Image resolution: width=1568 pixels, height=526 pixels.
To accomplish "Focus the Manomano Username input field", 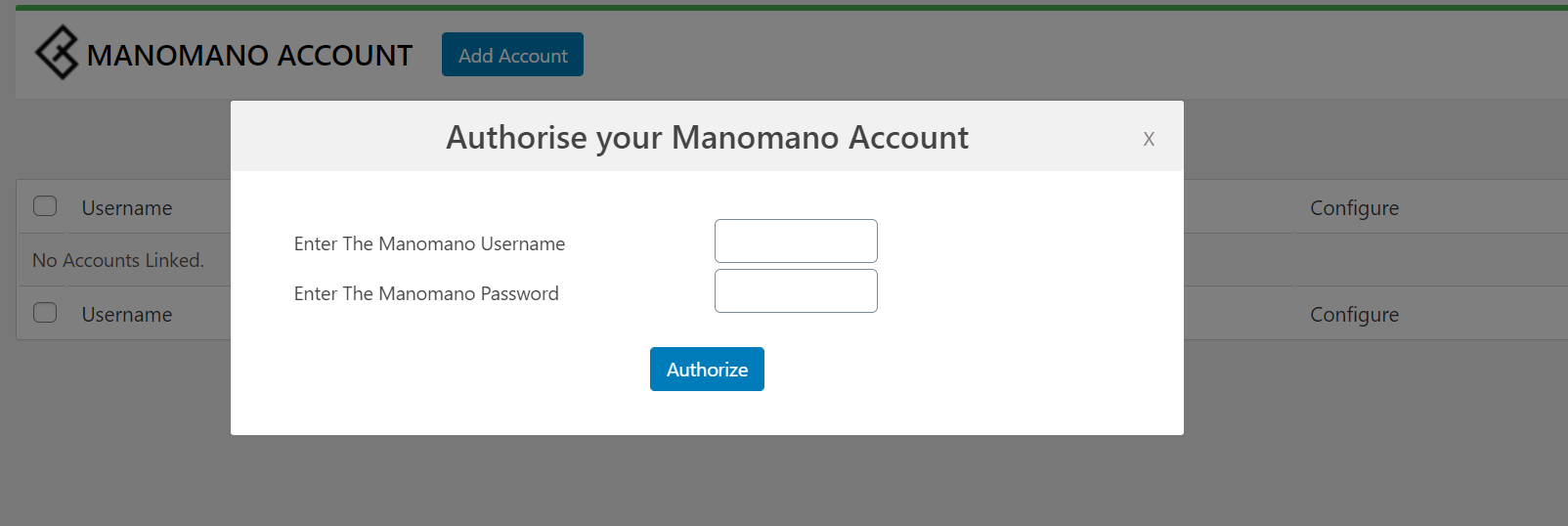I will (x=796, y=241).
